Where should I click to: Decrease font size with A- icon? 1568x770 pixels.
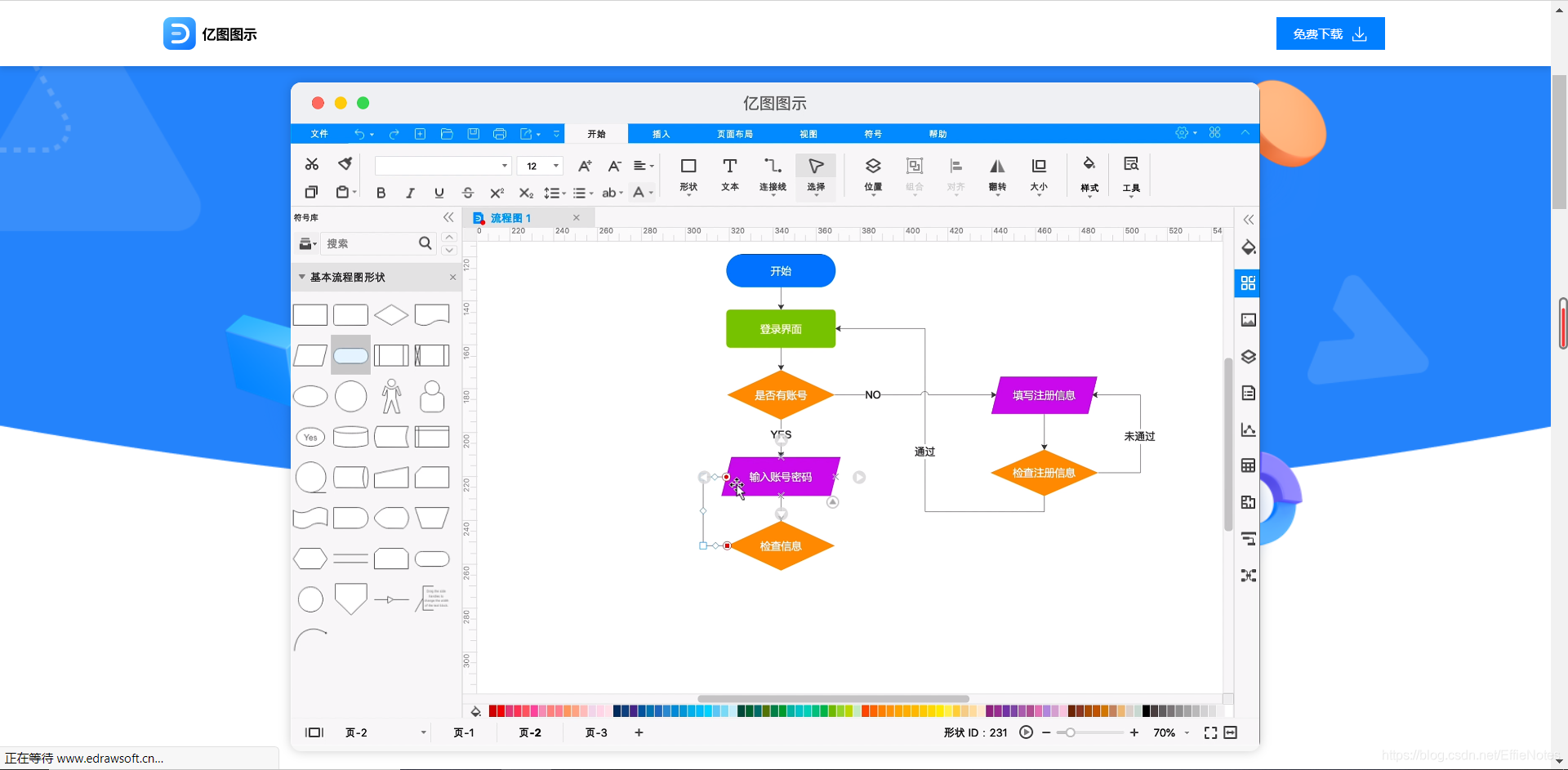point(614,166)
